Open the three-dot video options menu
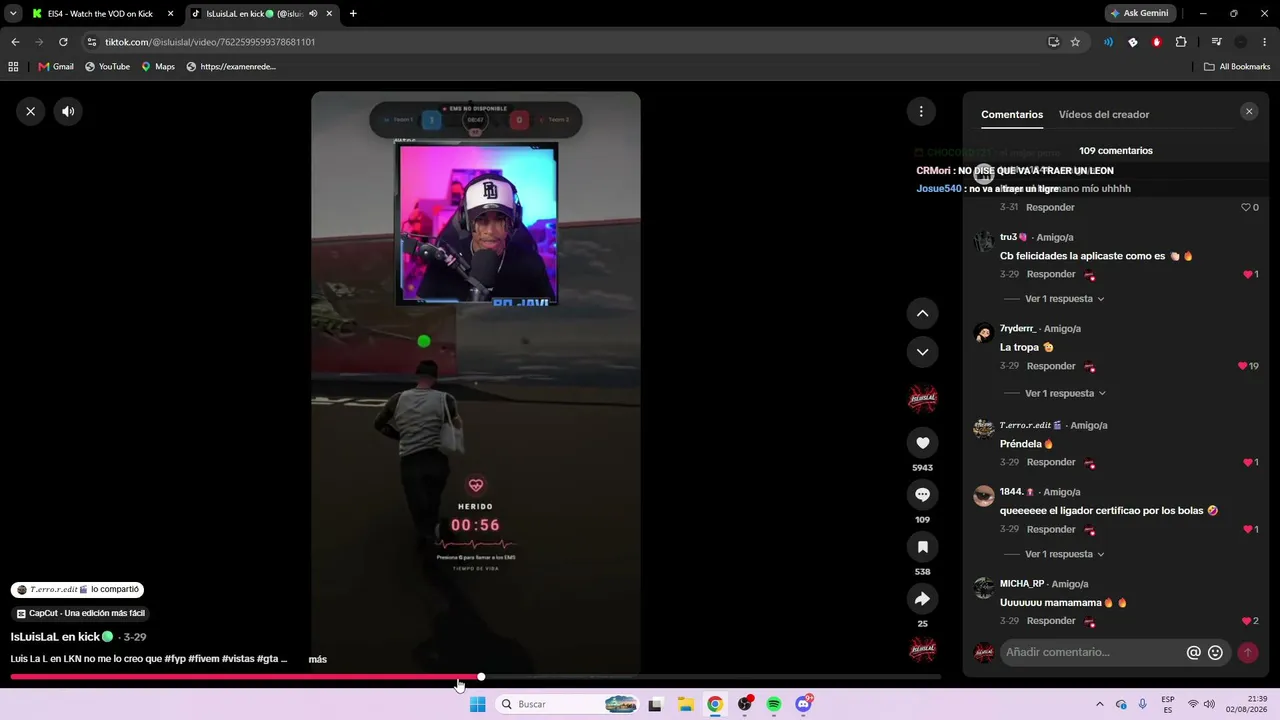Screen dimensions: 1280x720 pyautogui.click(x=921, y=111)
